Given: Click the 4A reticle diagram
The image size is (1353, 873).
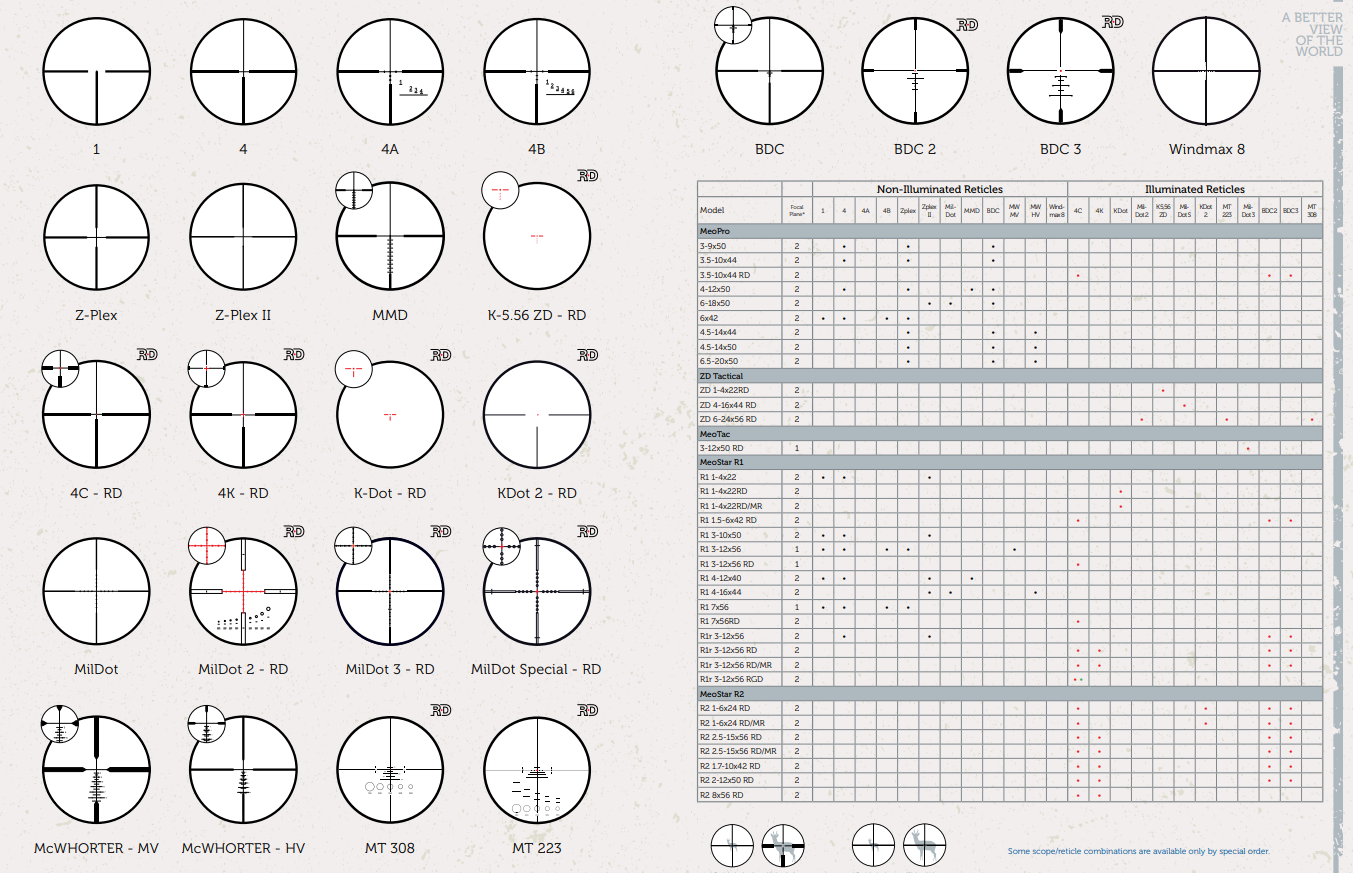Looking at the screenshot, I should click(390, 71).
